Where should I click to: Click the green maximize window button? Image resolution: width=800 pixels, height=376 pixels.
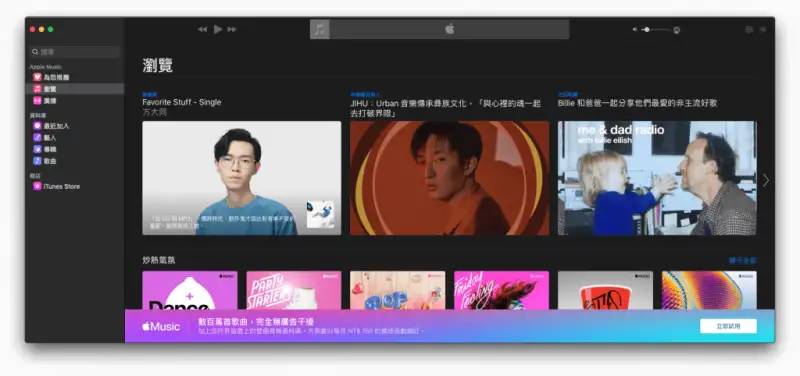[51, 30]
